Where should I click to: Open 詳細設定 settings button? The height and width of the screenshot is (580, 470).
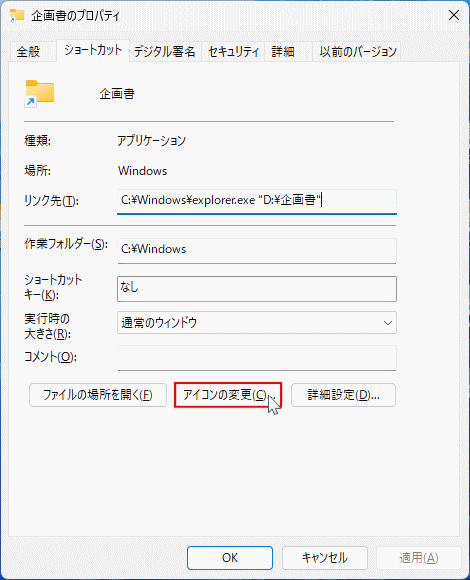coord(343,395)
